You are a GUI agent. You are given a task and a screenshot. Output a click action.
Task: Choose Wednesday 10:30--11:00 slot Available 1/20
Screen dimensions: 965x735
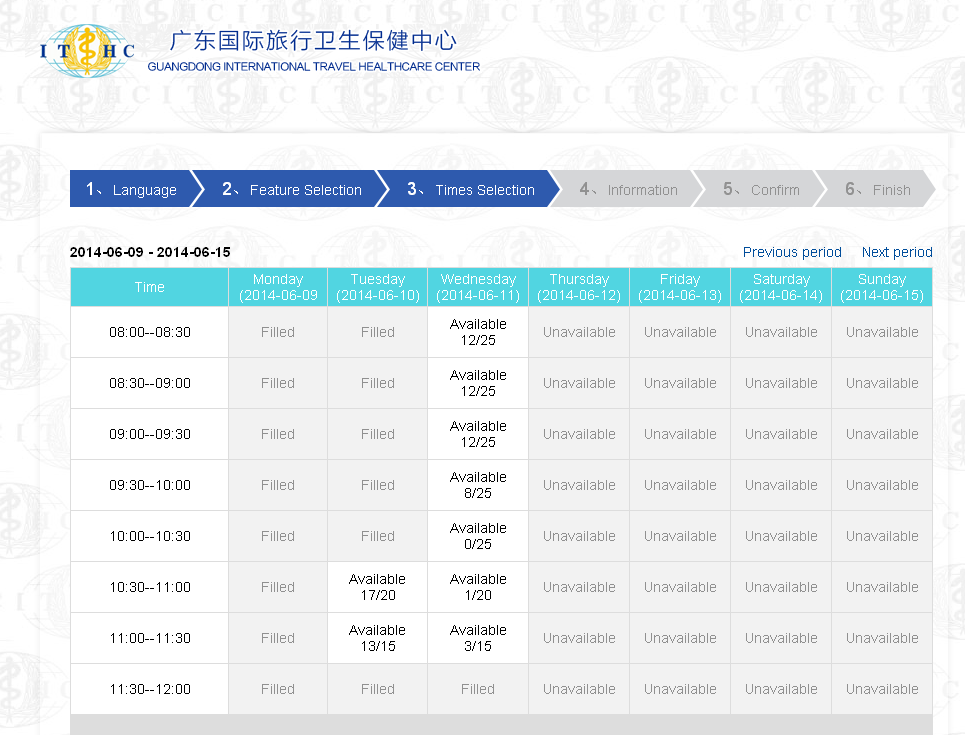click(x=478, y=587)
